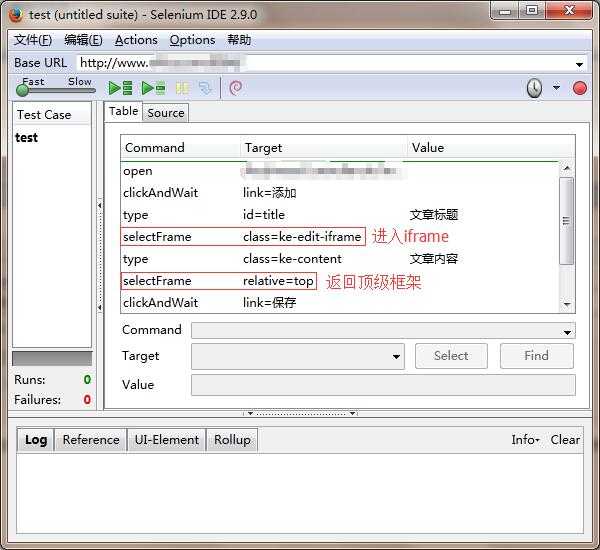Click the Pause/Resume toolbar icon
Image resolution: width=600 pixels, height=550 pixels.
pyautogui.click(x=182, y=88)
